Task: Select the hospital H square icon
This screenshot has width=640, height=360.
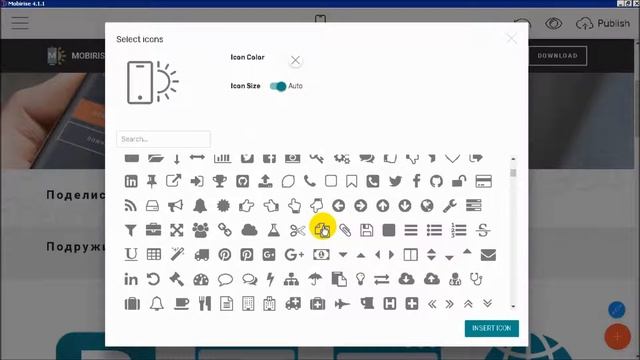Action: pyautogui.click(x=390, y=304)
